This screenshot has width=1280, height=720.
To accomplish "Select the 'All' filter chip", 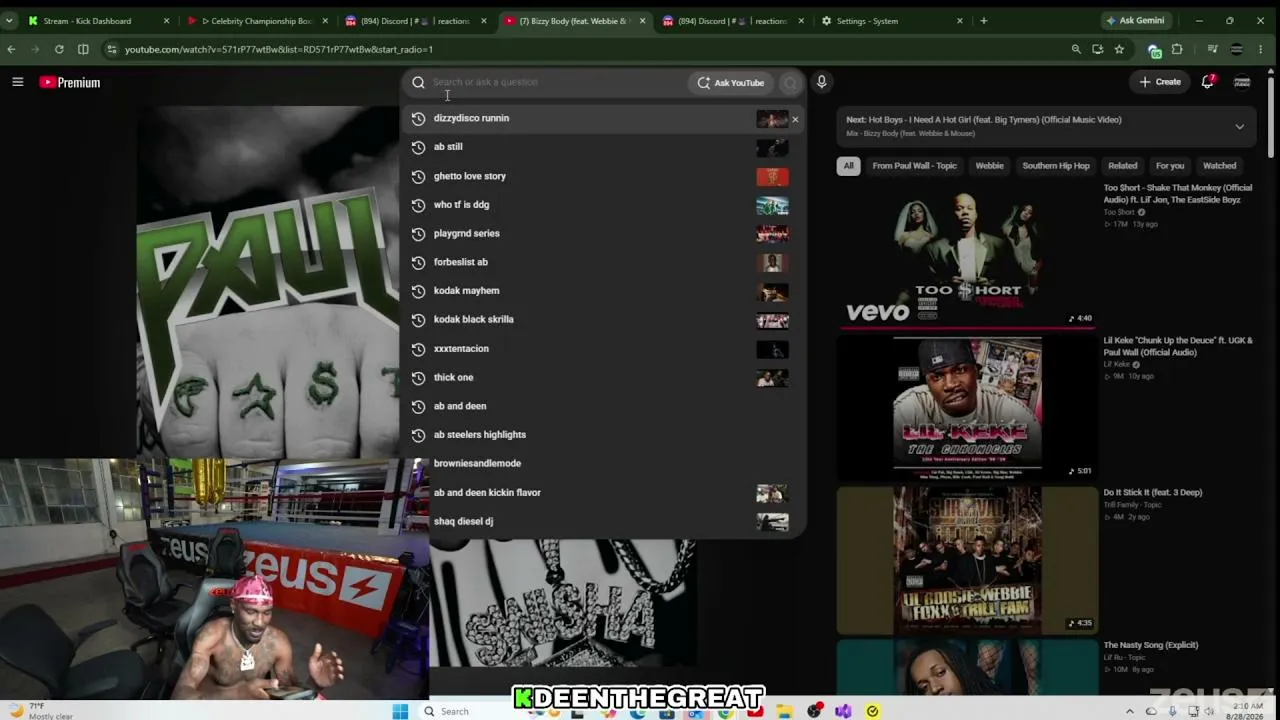I will coord(848,166).
